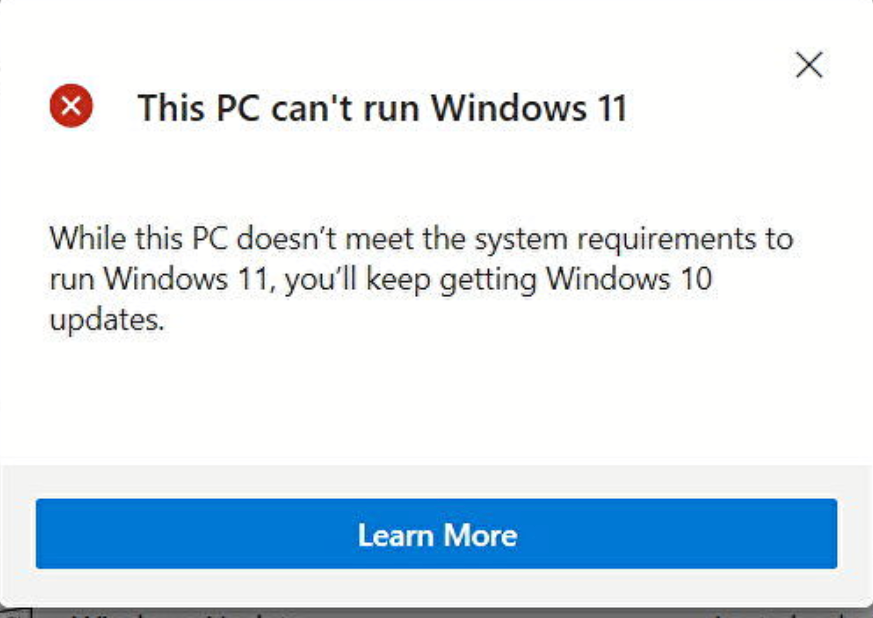
Task: Click the "This PC can't run Windows 11" heading
Action: click(x=382, y=107)
